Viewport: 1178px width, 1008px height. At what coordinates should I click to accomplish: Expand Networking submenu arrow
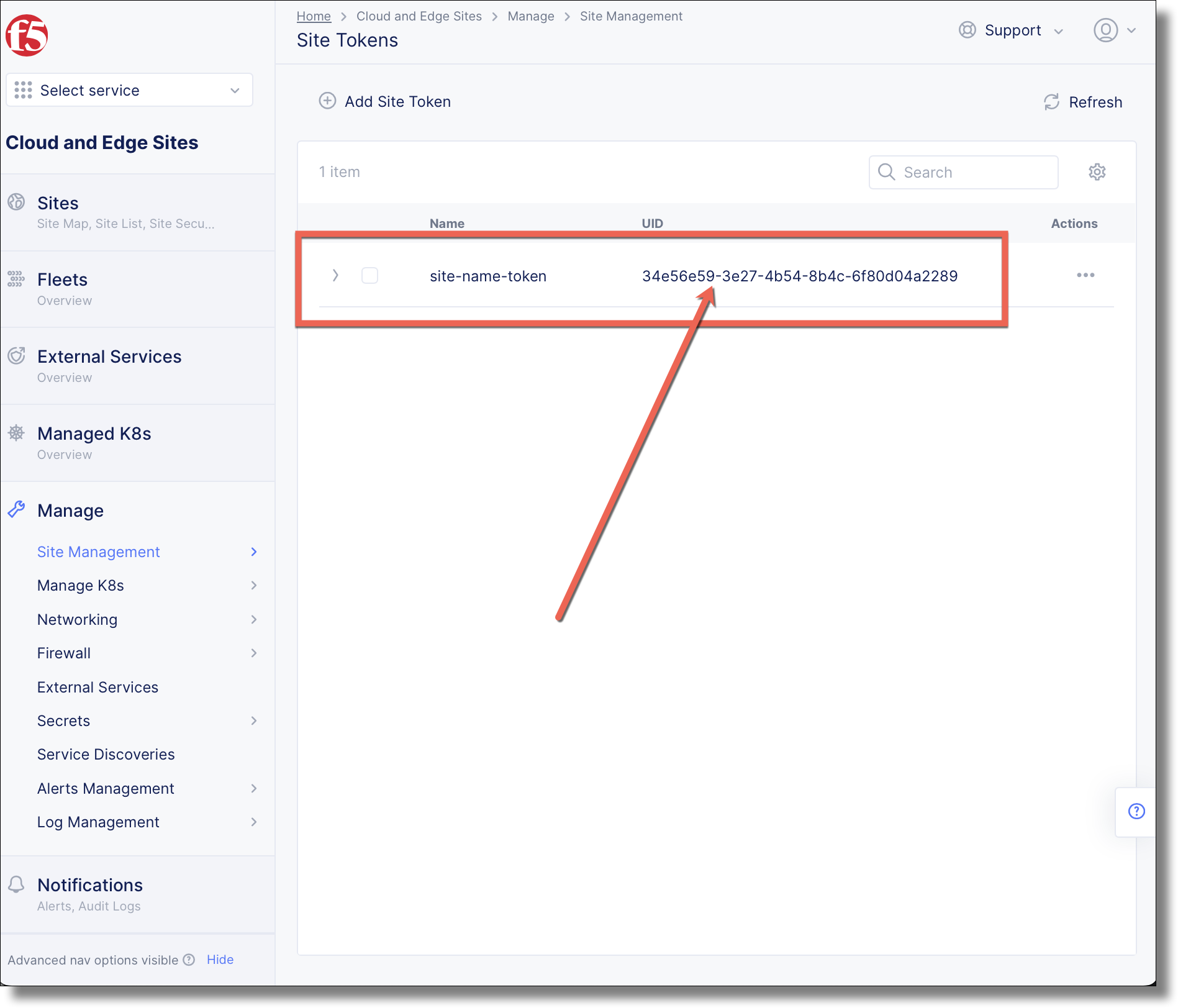pyautogui.click(x=253, y=619)
